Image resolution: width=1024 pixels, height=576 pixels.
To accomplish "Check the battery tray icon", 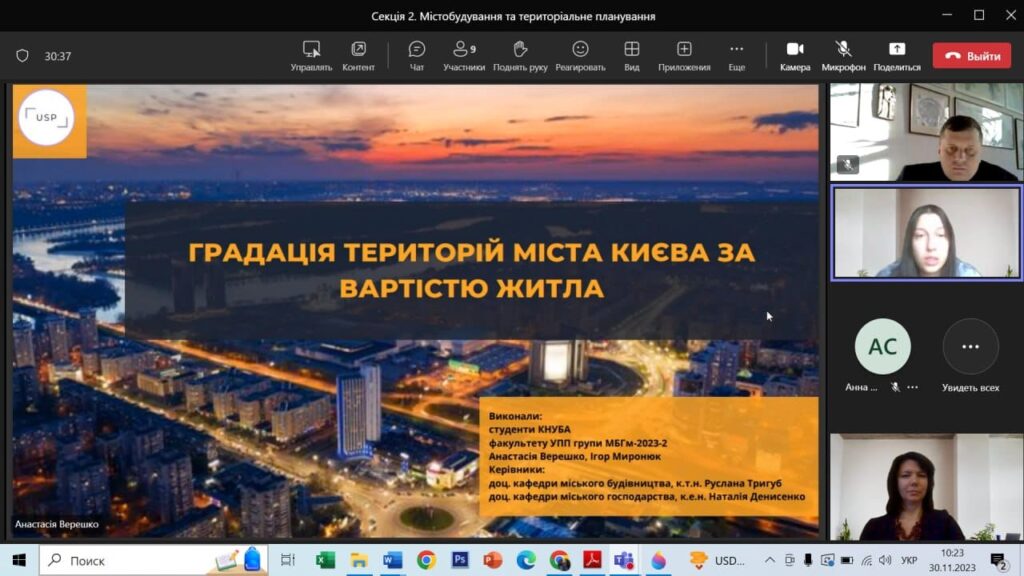I will click(846, 560).
